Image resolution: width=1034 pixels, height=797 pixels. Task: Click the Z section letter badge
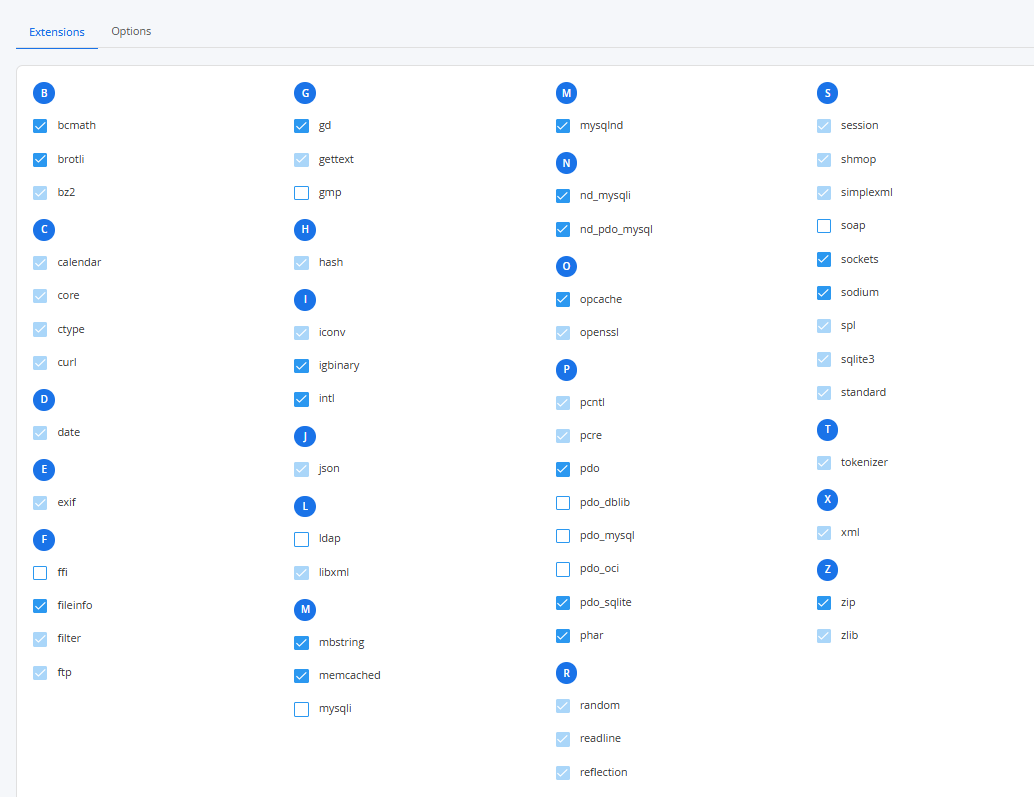[x=828, y=570]
